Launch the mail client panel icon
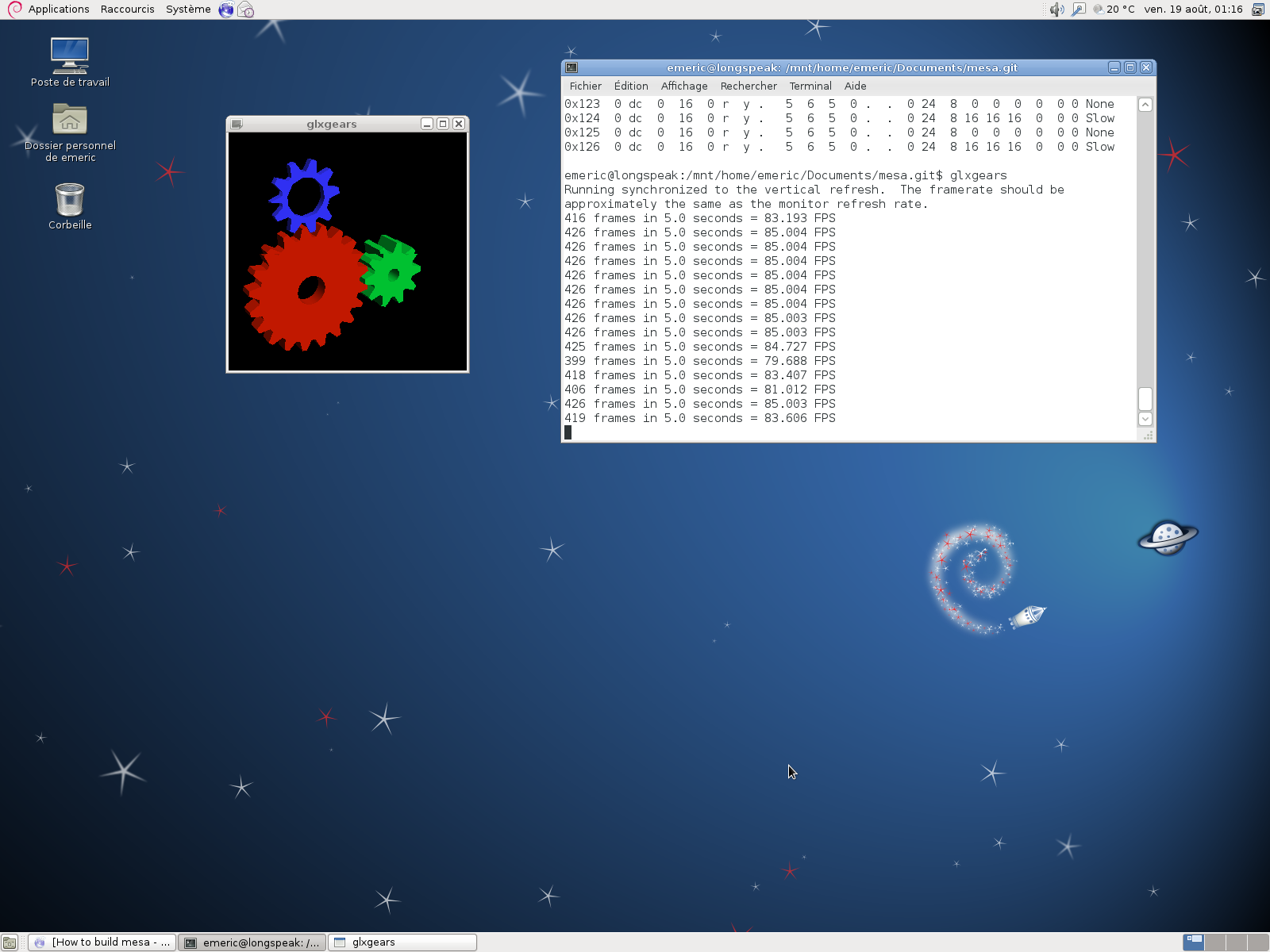The image size is (1270, 952). click(x=246, y=10)
